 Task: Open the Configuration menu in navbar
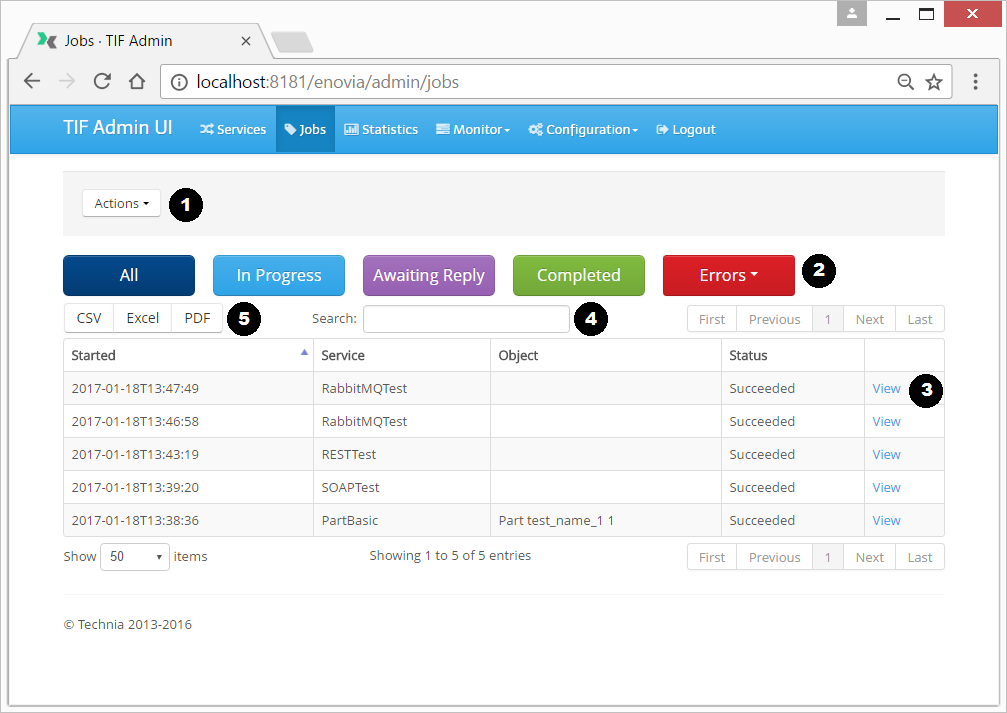(x=583, y=129)
